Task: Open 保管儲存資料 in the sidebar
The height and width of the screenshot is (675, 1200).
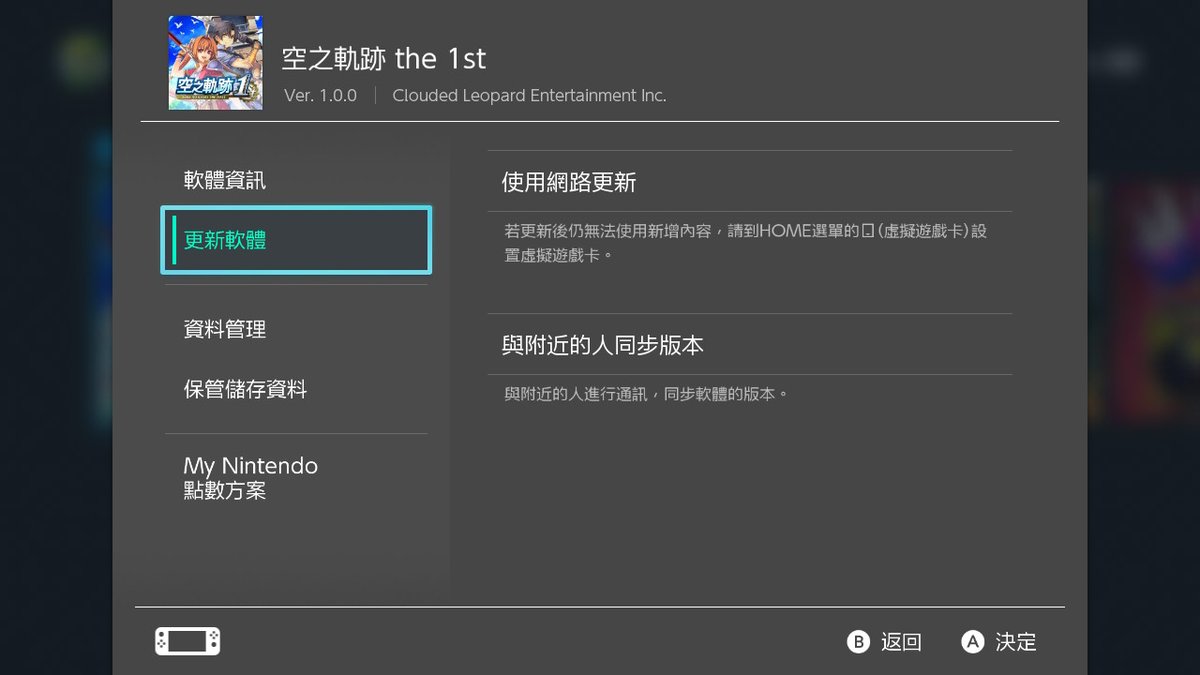Action: [296, 389]
